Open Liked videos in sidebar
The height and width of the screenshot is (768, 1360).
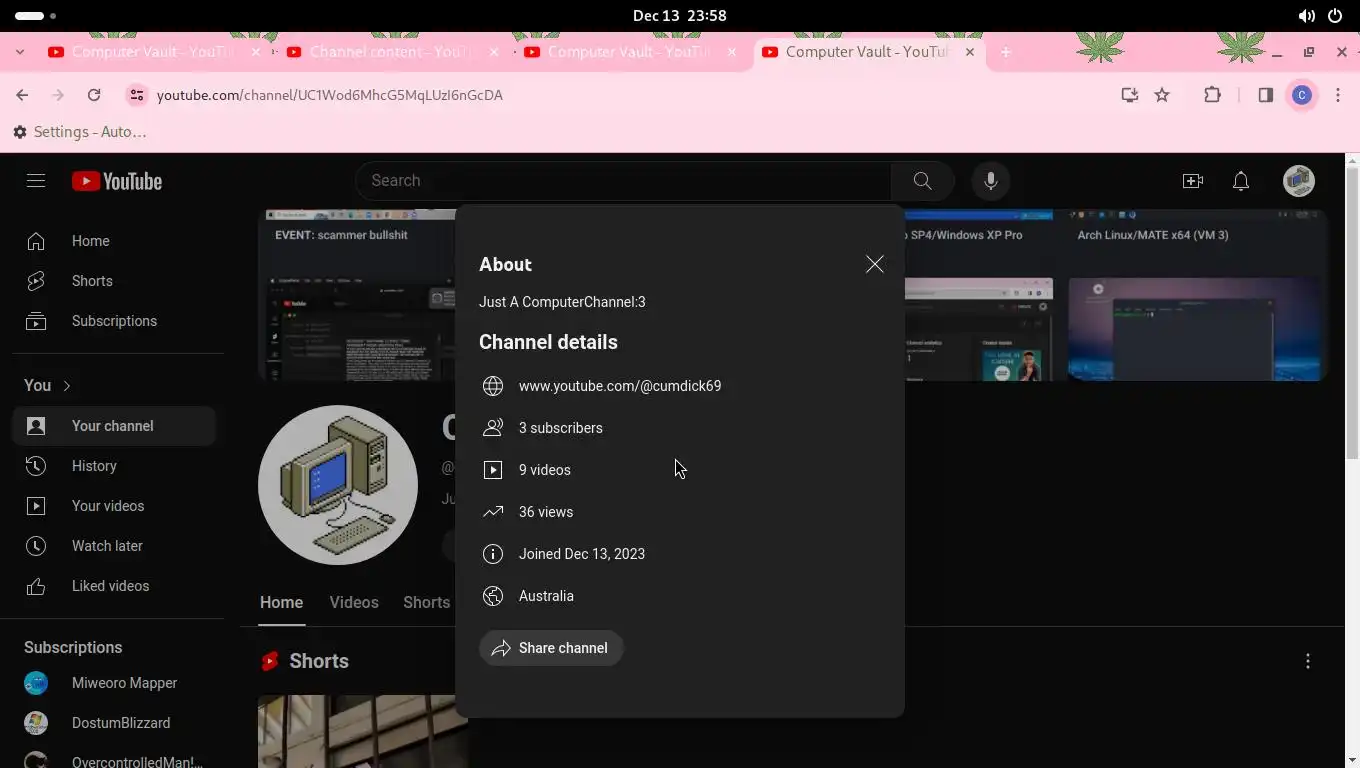point(114,586)
